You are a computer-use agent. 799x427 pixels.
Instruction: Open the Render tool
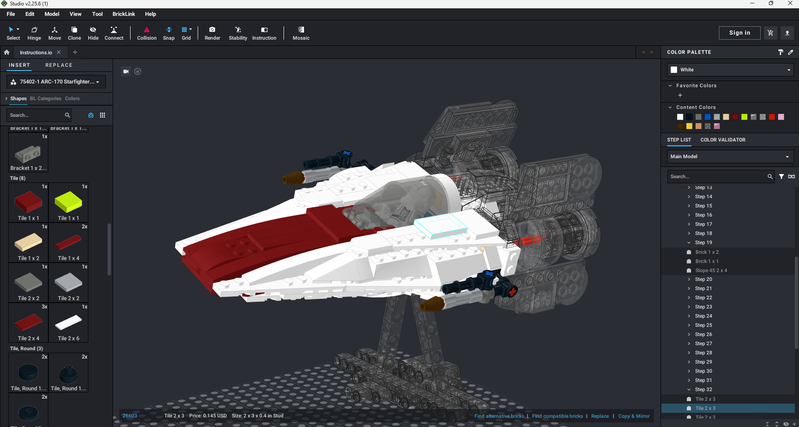tap(212, 33)
